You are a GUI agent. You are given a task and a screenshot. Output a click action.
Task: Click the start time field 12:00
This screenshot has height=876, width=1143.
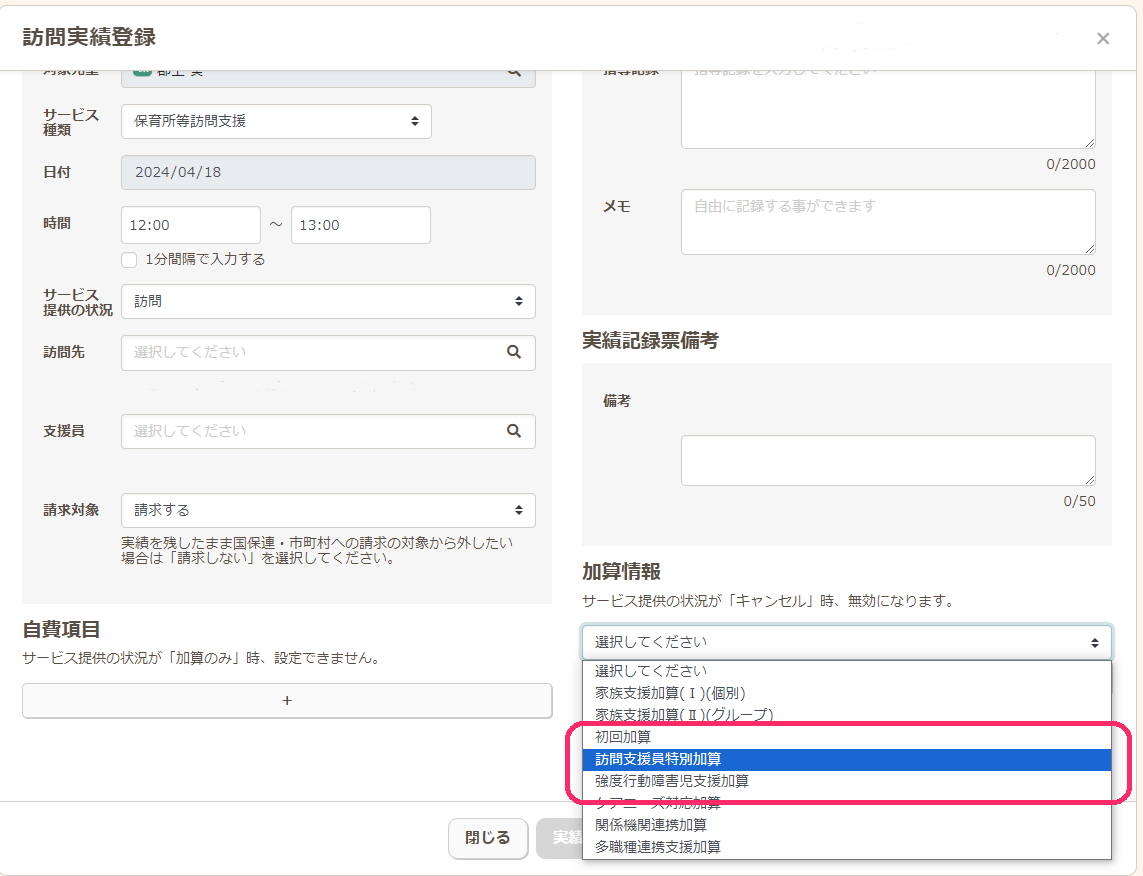tap(190, 225)
